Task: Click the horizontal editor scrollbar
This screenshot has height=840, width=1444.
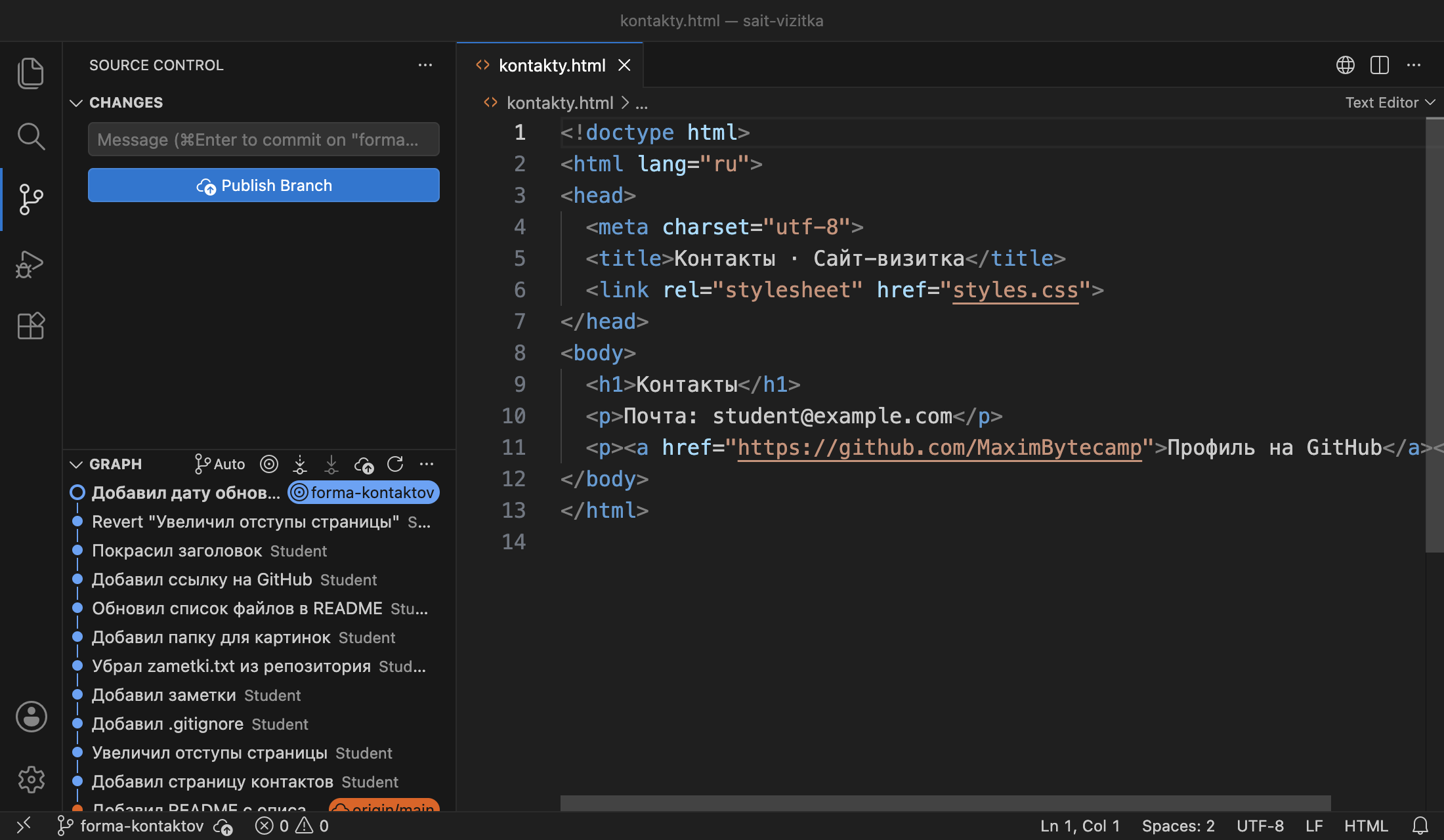Action: pos(945,803)
